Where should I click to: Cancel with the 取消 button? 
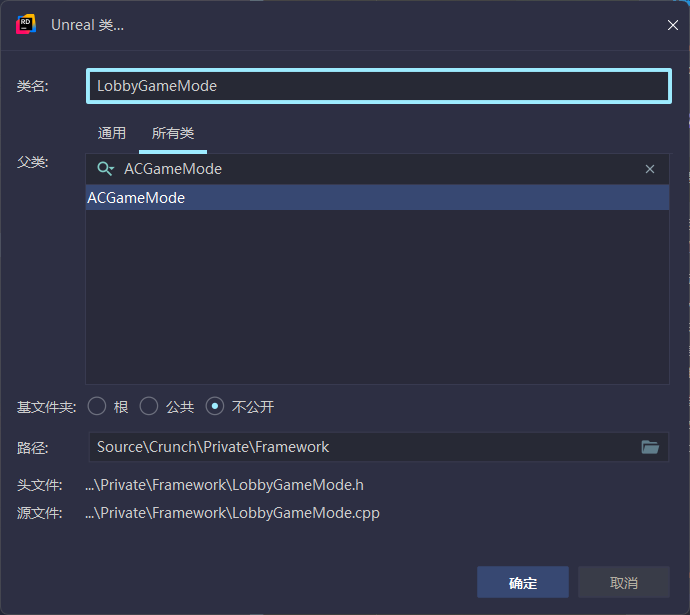point(624,582)
